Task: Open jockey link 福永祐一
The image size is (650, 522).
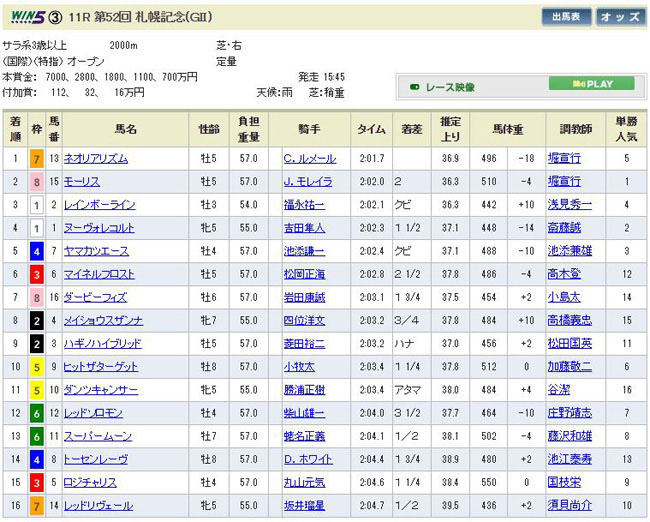Action: tap(306, 205)
